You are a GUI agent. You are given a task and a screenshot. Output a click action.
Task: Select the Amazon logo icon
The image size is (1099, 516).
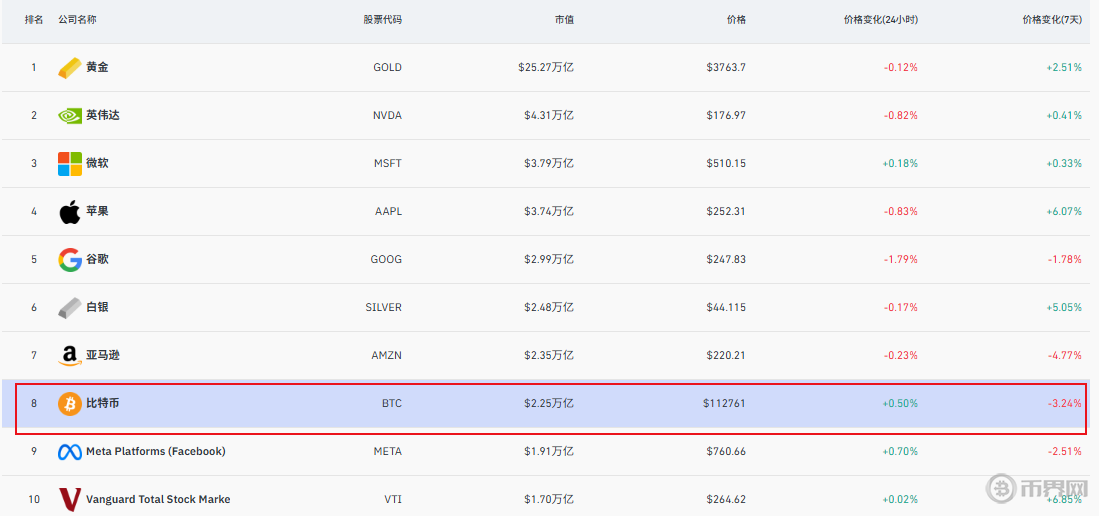click(x=69, y=356)
